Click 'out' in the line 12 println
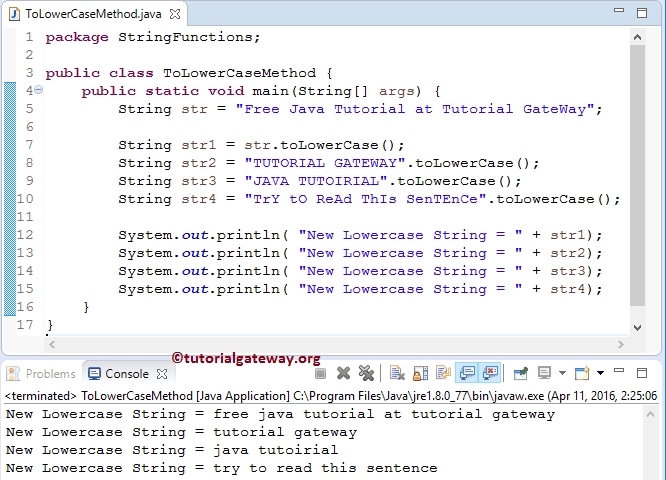The image size is (666, 480). 195,235
